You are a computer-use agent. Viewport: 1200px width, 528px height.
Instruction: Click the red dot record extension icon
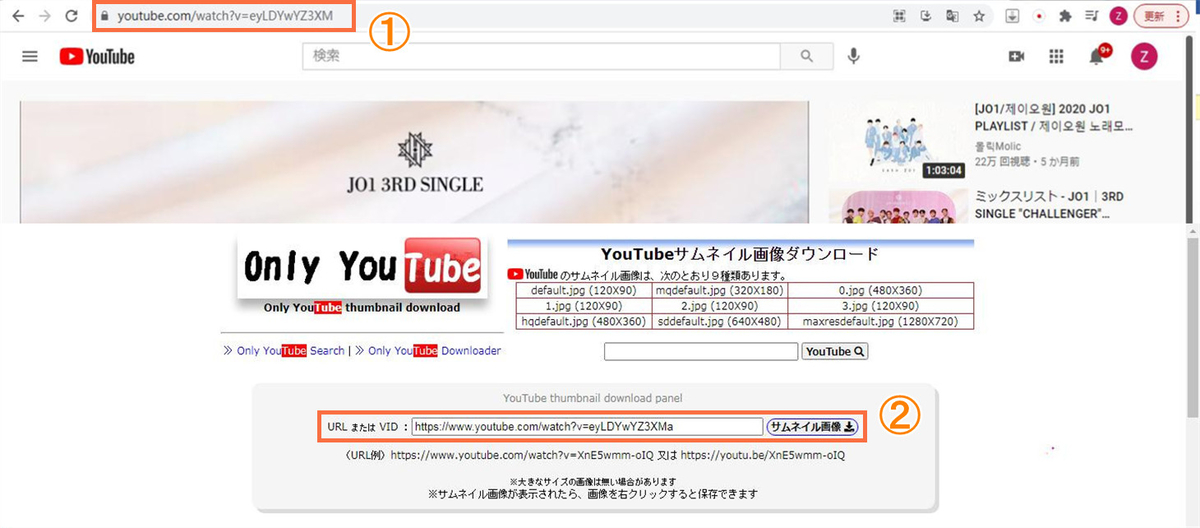coord(1039,16)
